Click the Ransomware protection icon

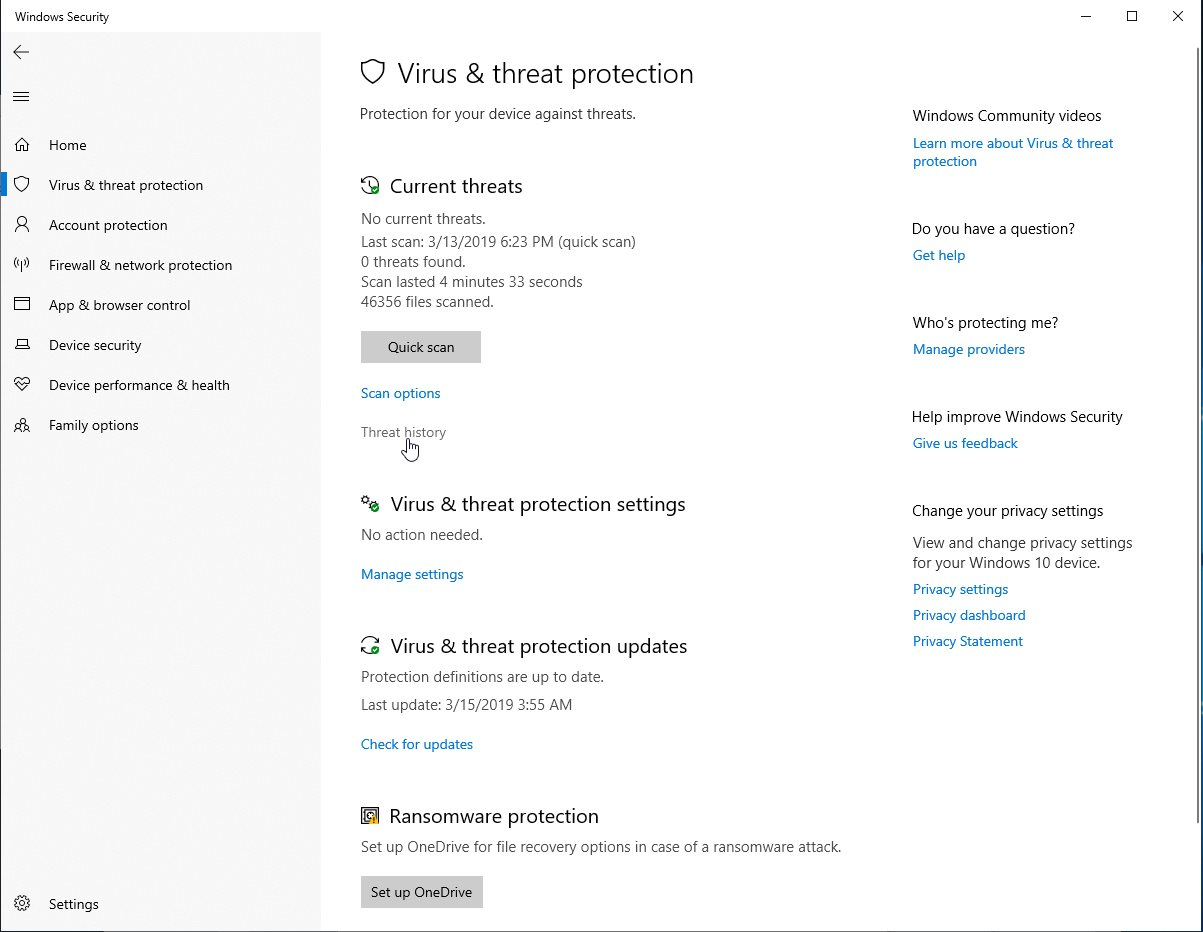pos(370,816)
